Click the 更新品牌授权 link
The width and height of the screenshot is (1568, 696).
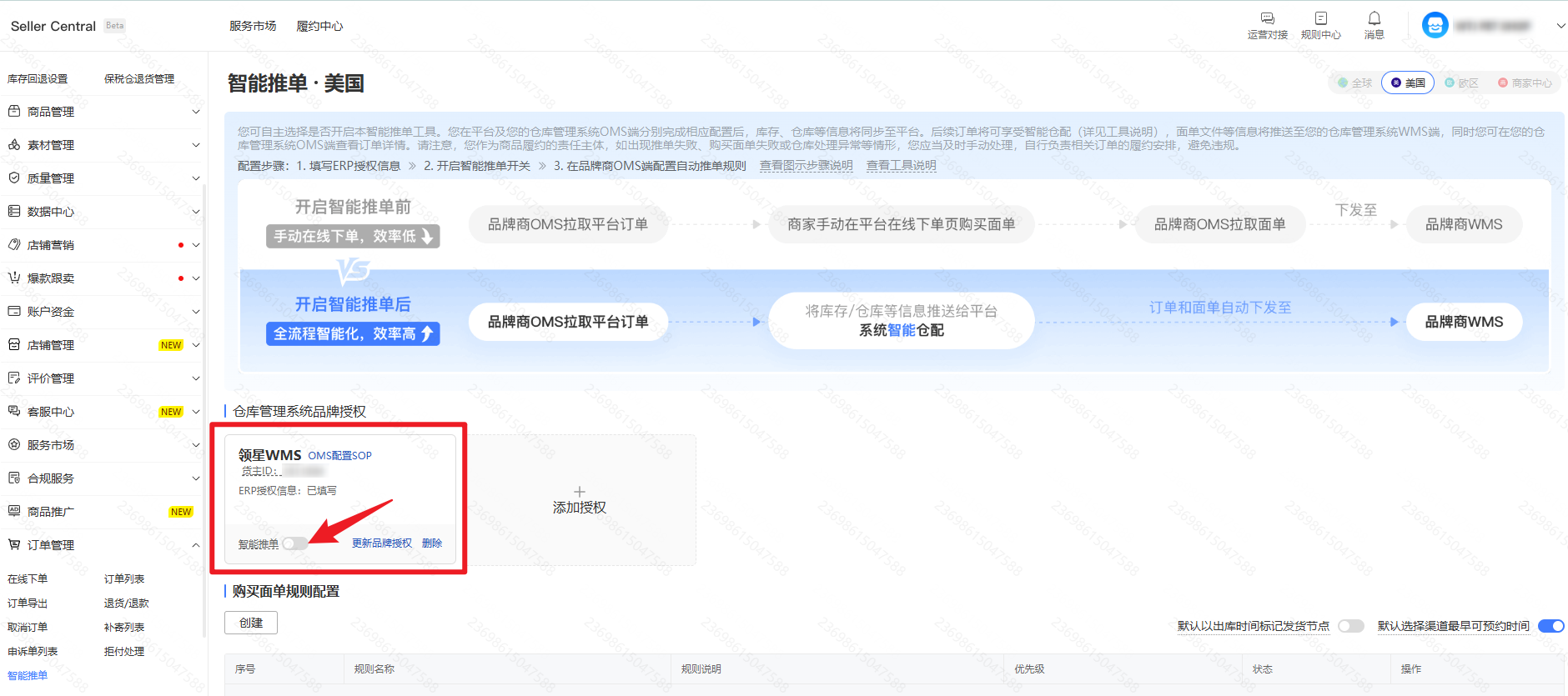pyautogui.click(x=382, y=543)
